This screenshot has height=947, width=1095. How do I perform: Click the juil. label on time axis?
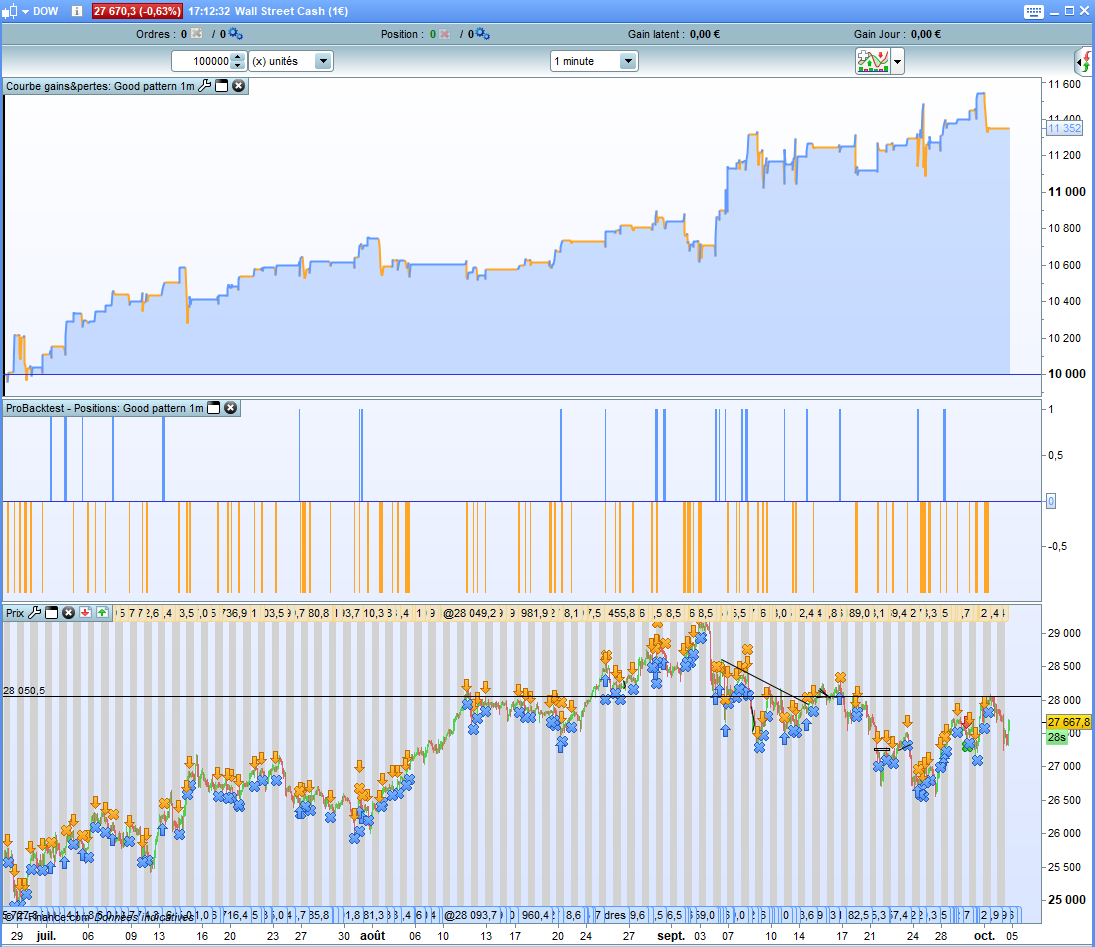tap(46, 936)
